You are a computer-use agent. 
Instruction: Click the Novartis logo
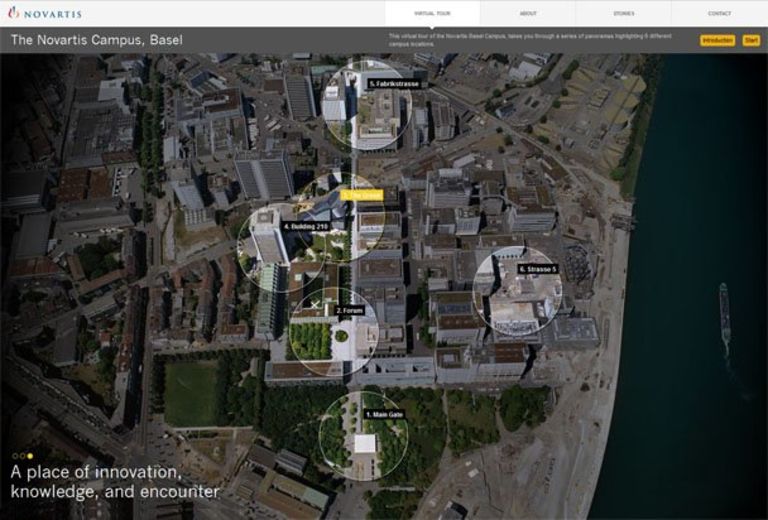45,13
